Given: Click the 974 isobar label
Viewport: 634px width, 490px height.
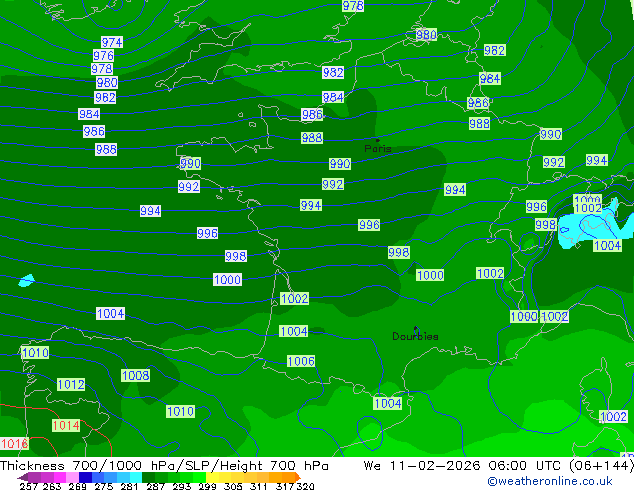Looking at the screenshot, I should (x=112, y=42).
